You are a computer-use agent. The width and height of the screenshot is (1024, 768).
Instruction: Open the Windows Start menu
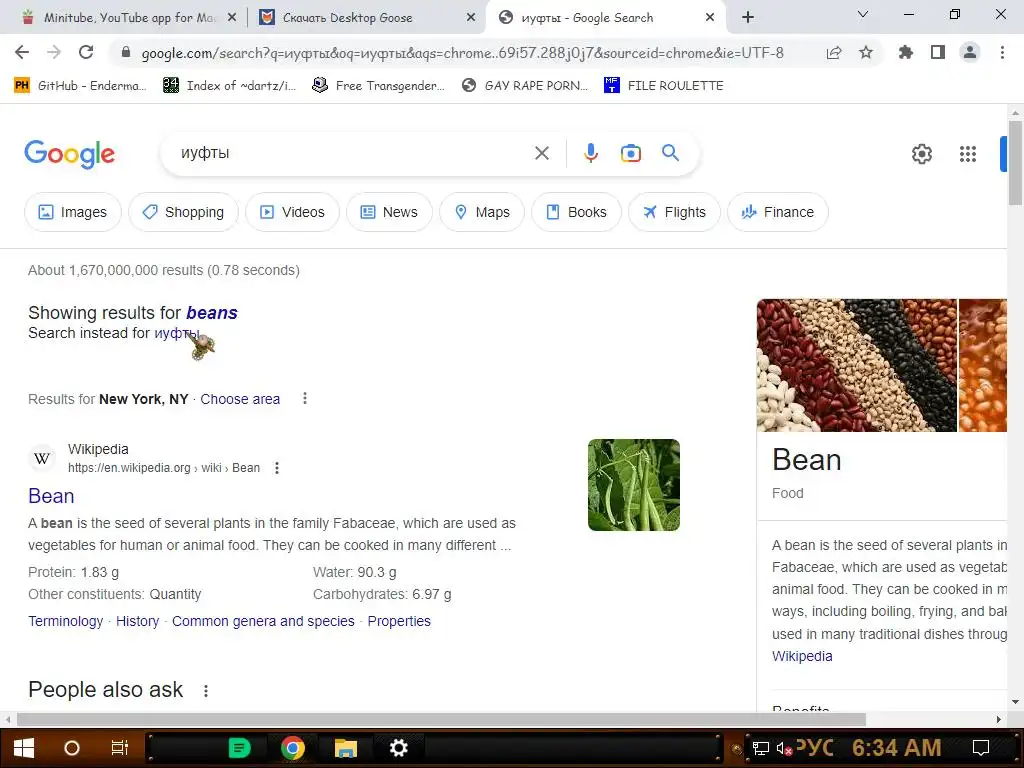(24, 748)
